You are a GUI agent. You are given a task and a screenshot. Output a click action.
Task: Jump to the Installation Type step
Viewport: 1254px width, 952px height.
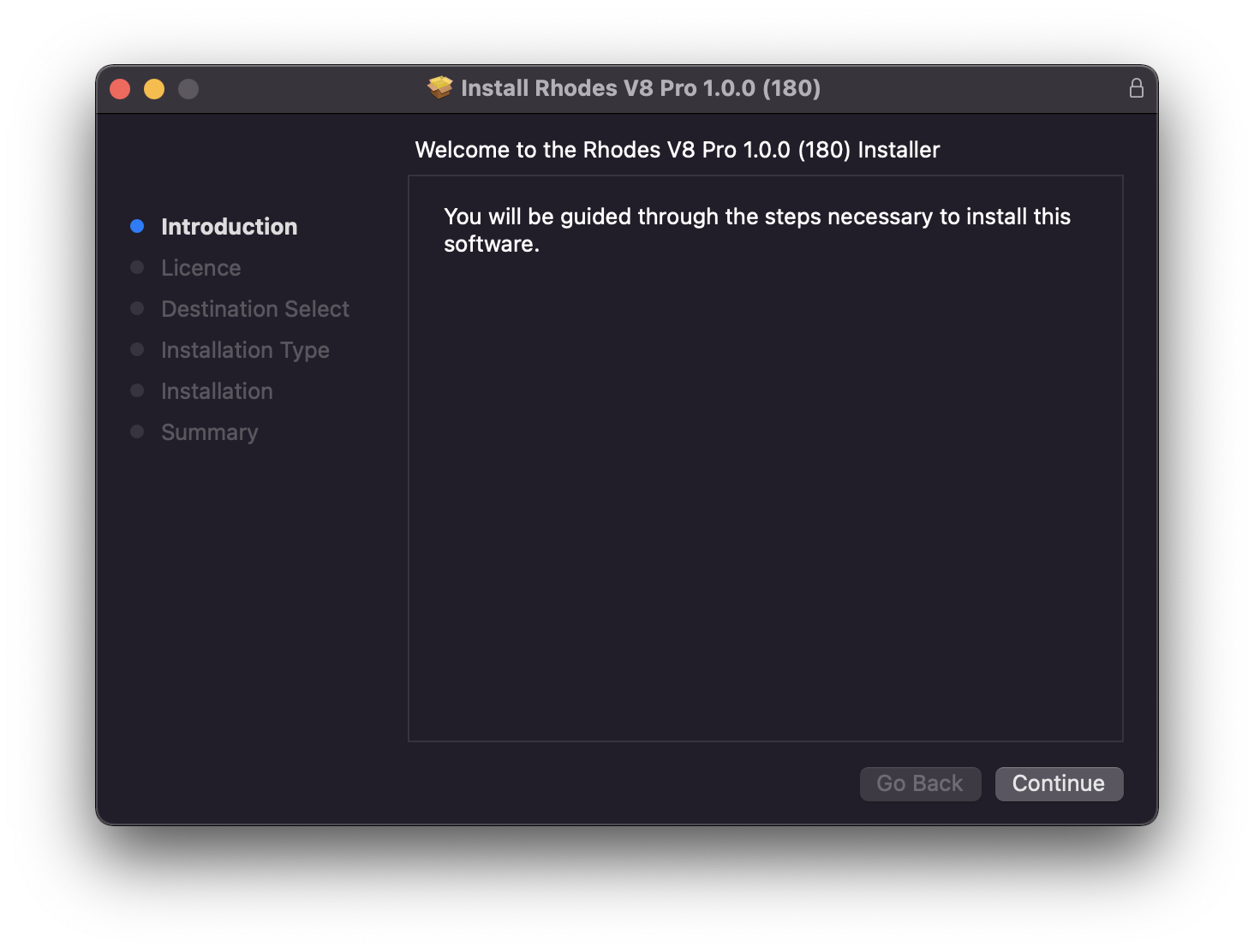245,350
